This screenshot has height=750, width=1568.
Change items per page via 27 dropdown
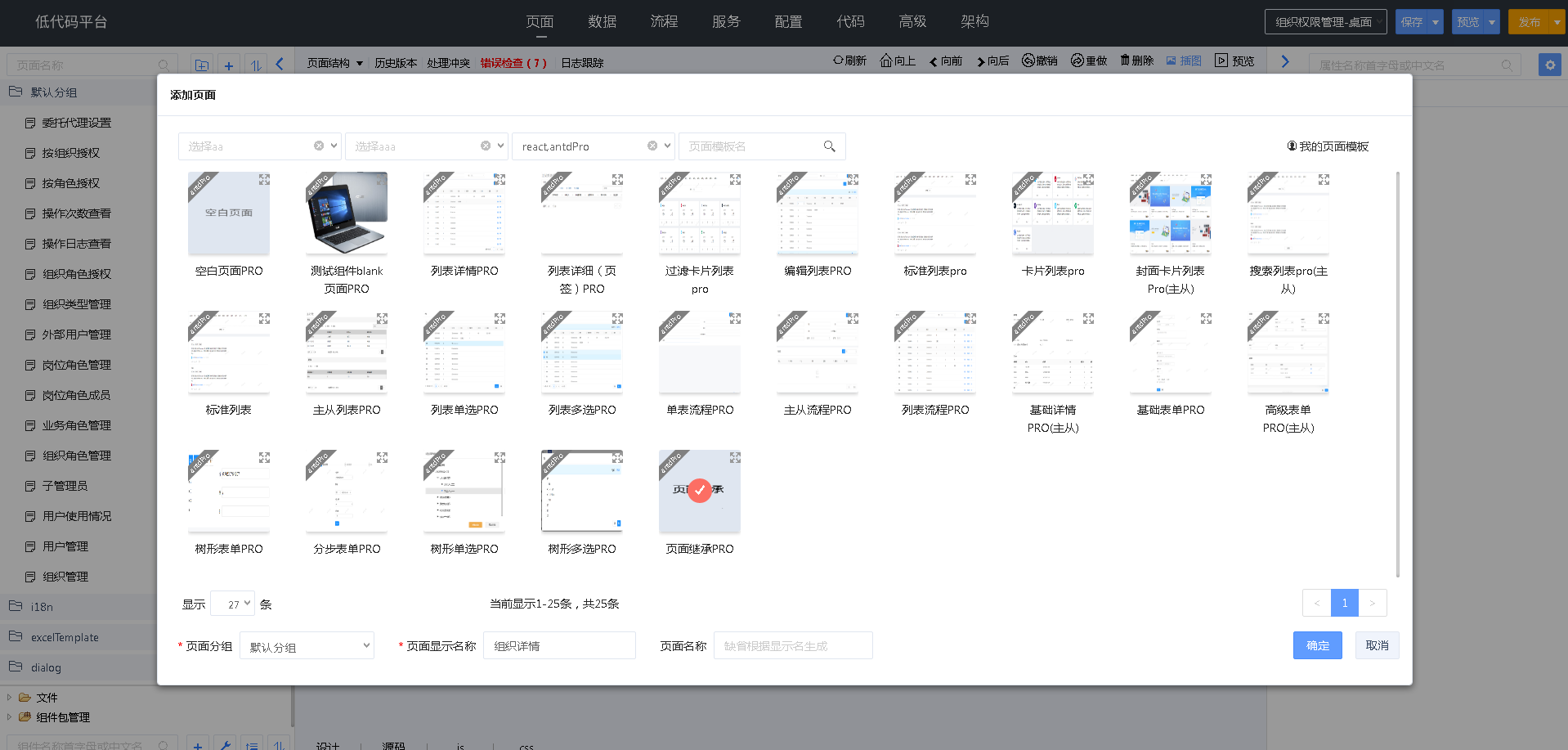point(232,604)
